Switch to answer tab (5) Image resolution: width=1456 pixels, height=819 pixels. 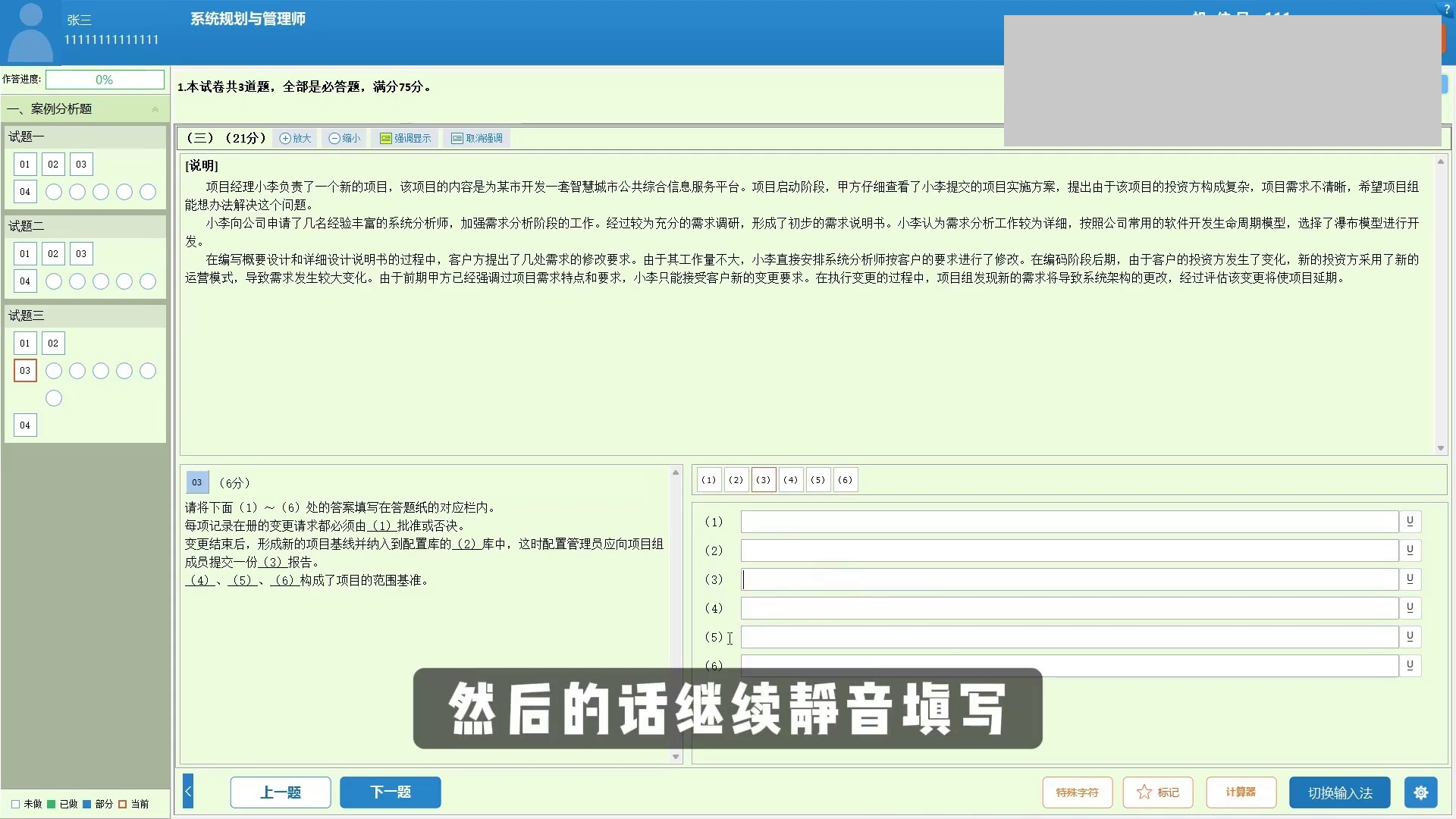click(817, 480)
